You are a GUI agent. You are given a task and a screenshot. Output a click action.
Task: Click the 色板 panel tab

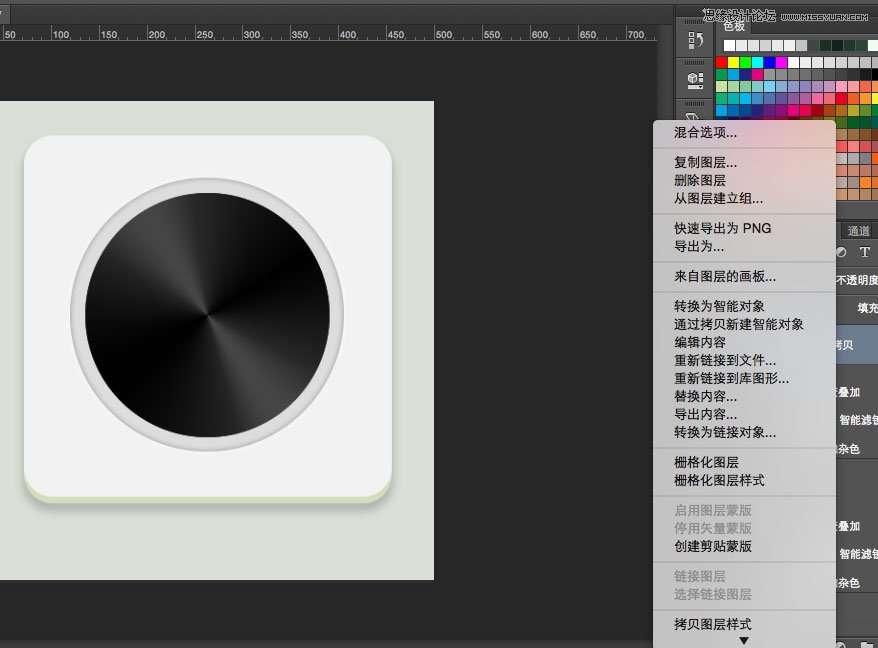(x=734, y=26)
